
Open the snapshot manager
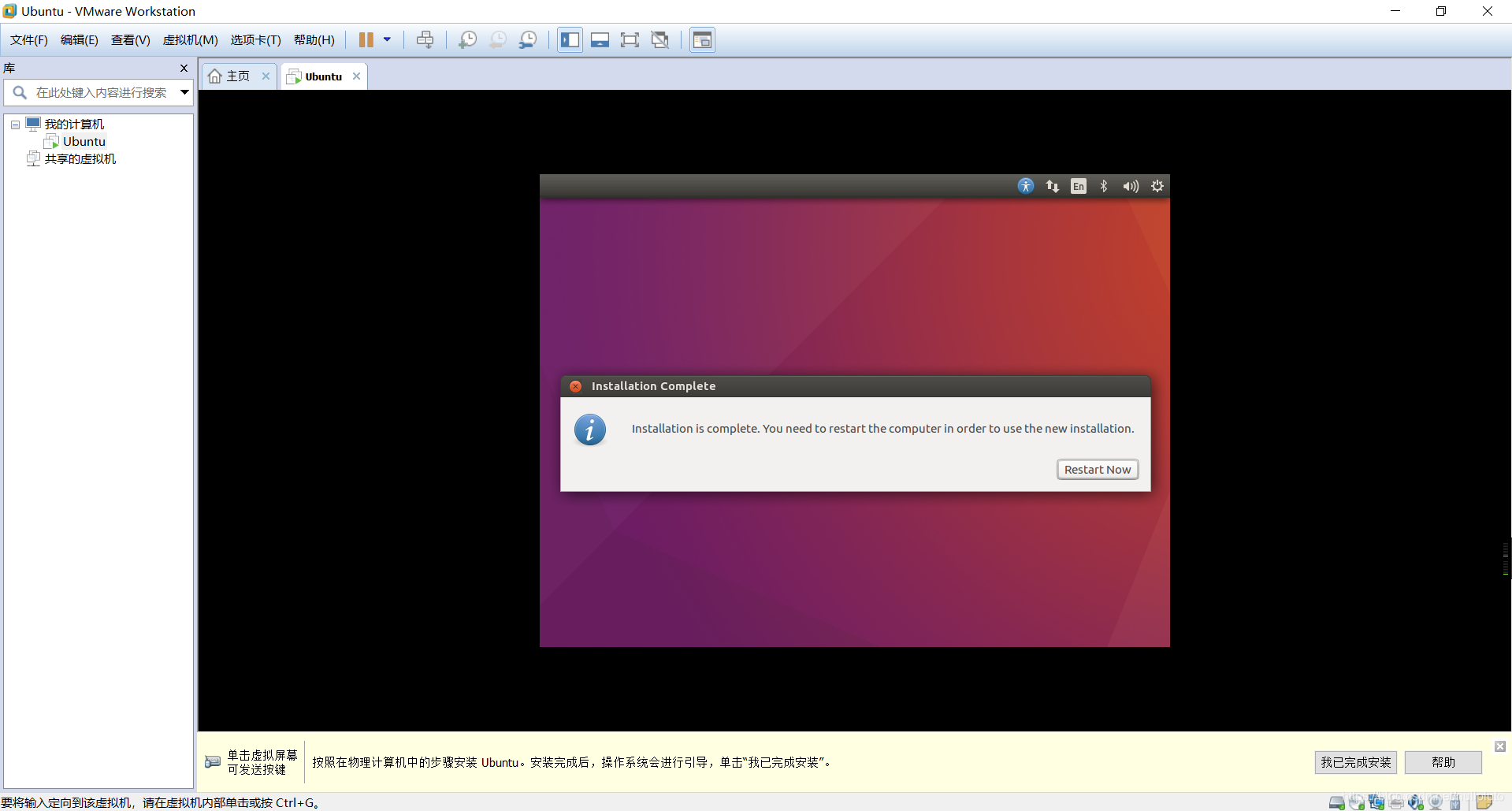coord(528,39)
